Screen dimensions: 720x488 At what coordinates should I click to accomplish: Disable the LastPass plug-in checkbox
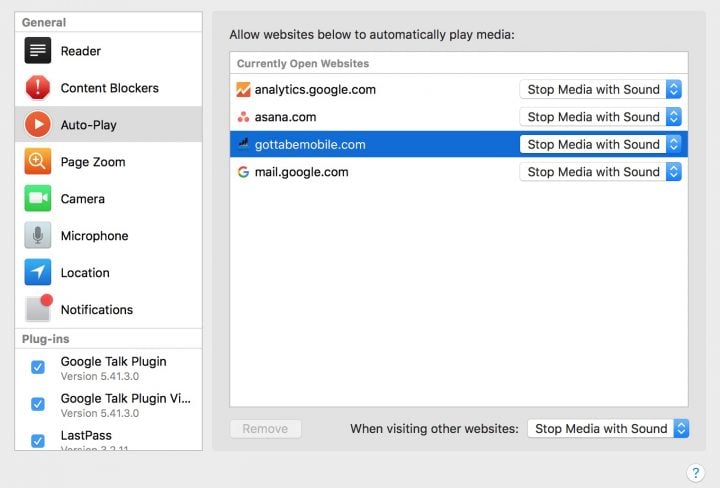(38, 441)
